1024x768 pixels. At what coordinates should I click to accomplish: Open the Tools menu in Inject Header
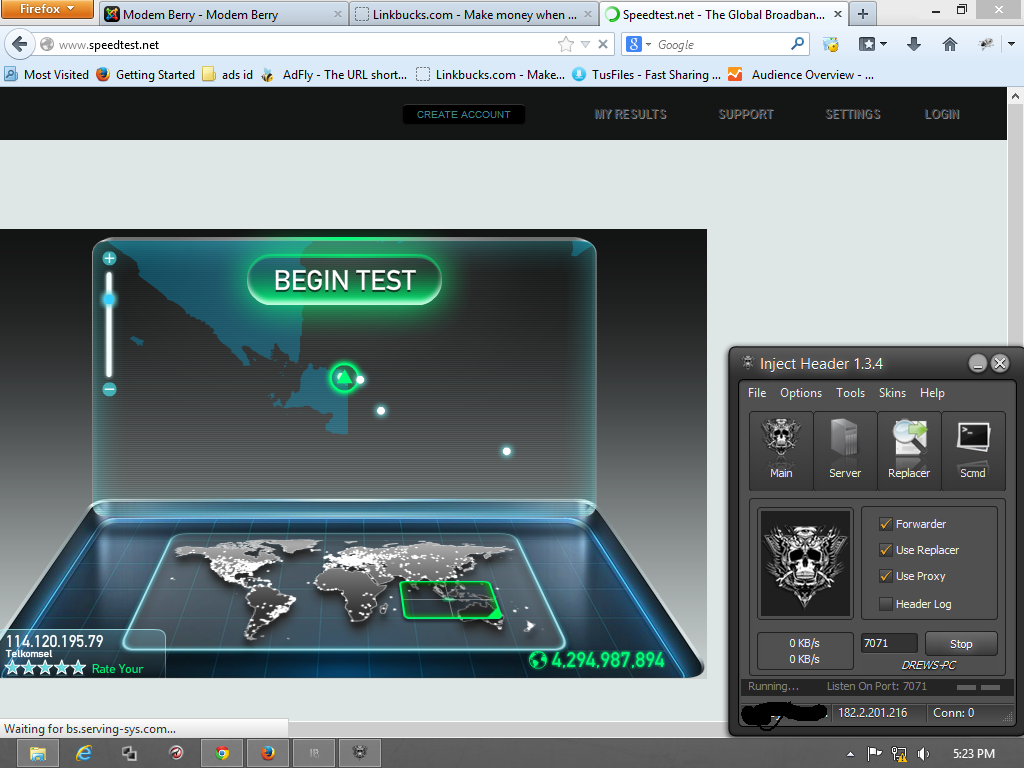point(850,392)
